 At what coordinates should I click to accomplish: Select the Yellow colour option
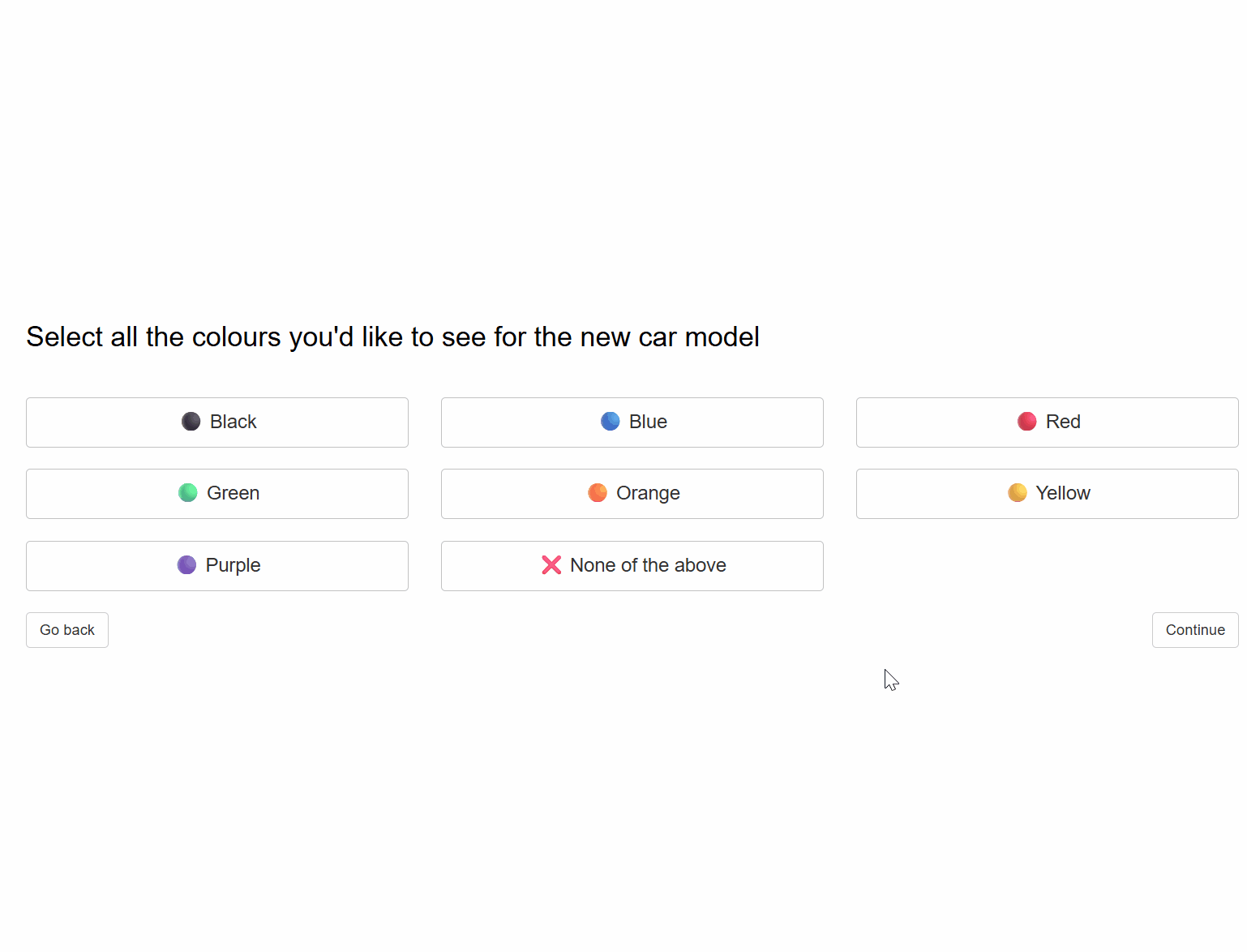point(1047,493)
